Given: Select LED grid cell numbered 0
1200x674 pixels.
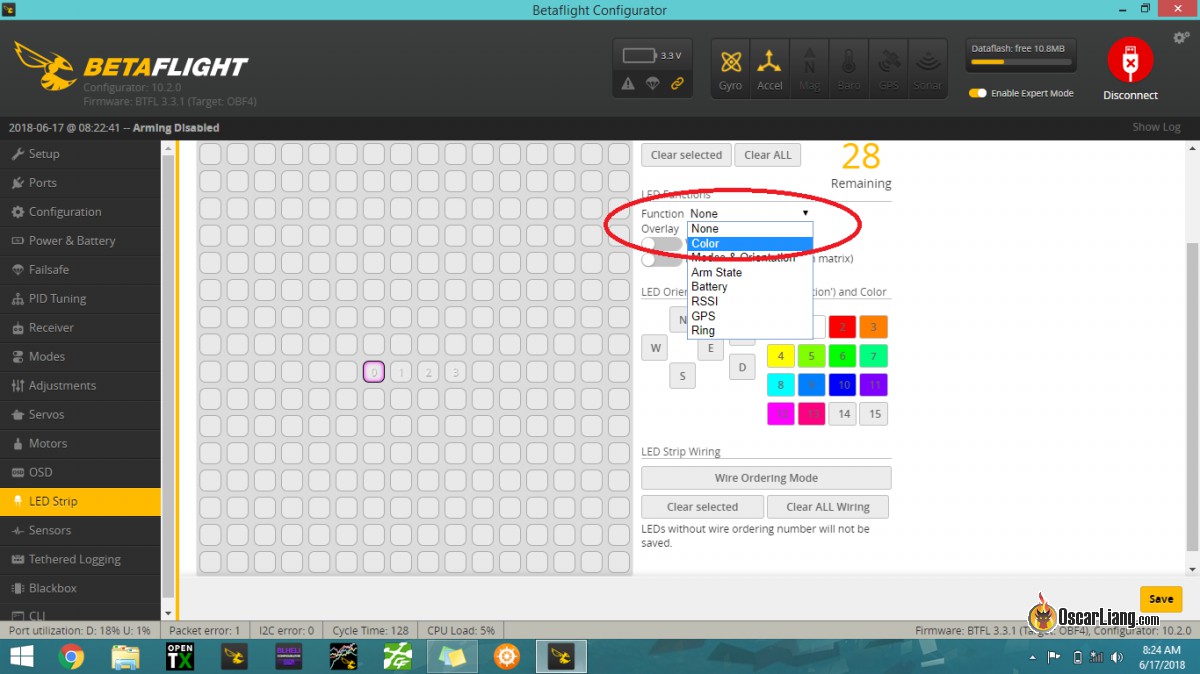Looking at the screenshot, I should (373, 372).
